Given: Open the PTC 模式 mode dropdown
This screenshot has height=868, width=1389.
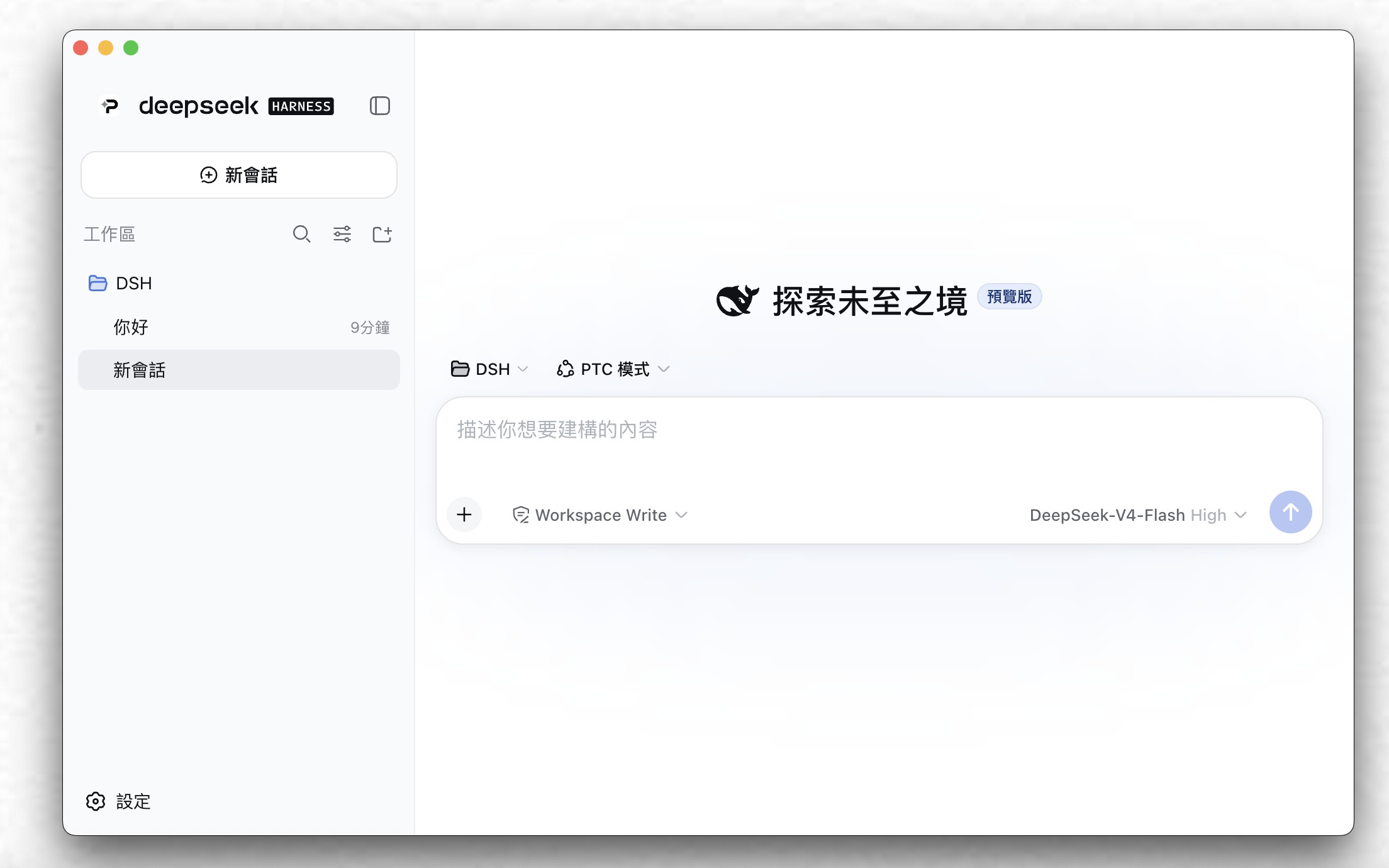Looking at the screenshot, I should pyautogui.click(x=613, y=369).
